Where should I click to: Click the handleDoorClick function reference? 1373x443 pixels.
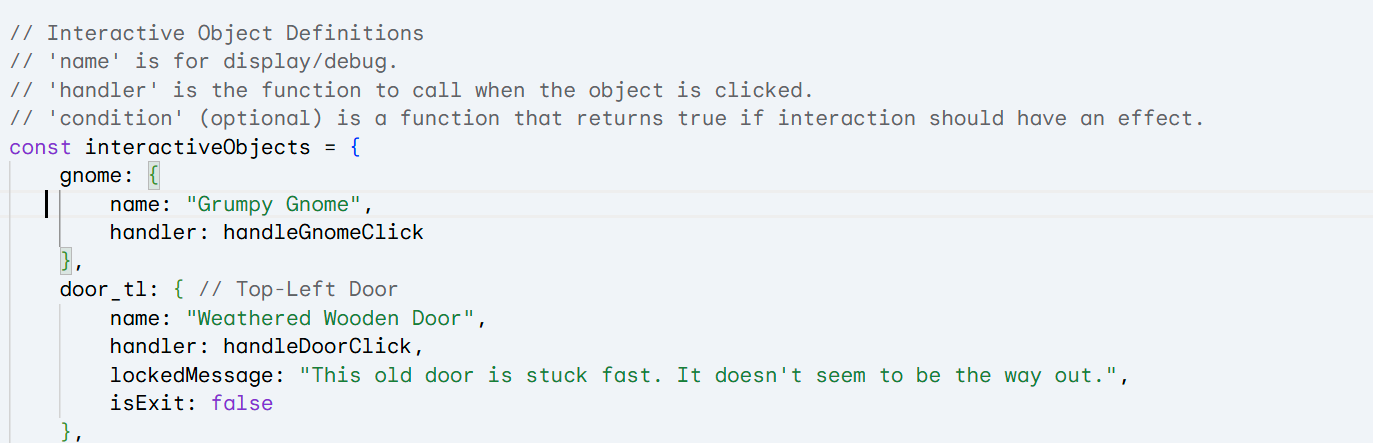(x=317, y=347)
